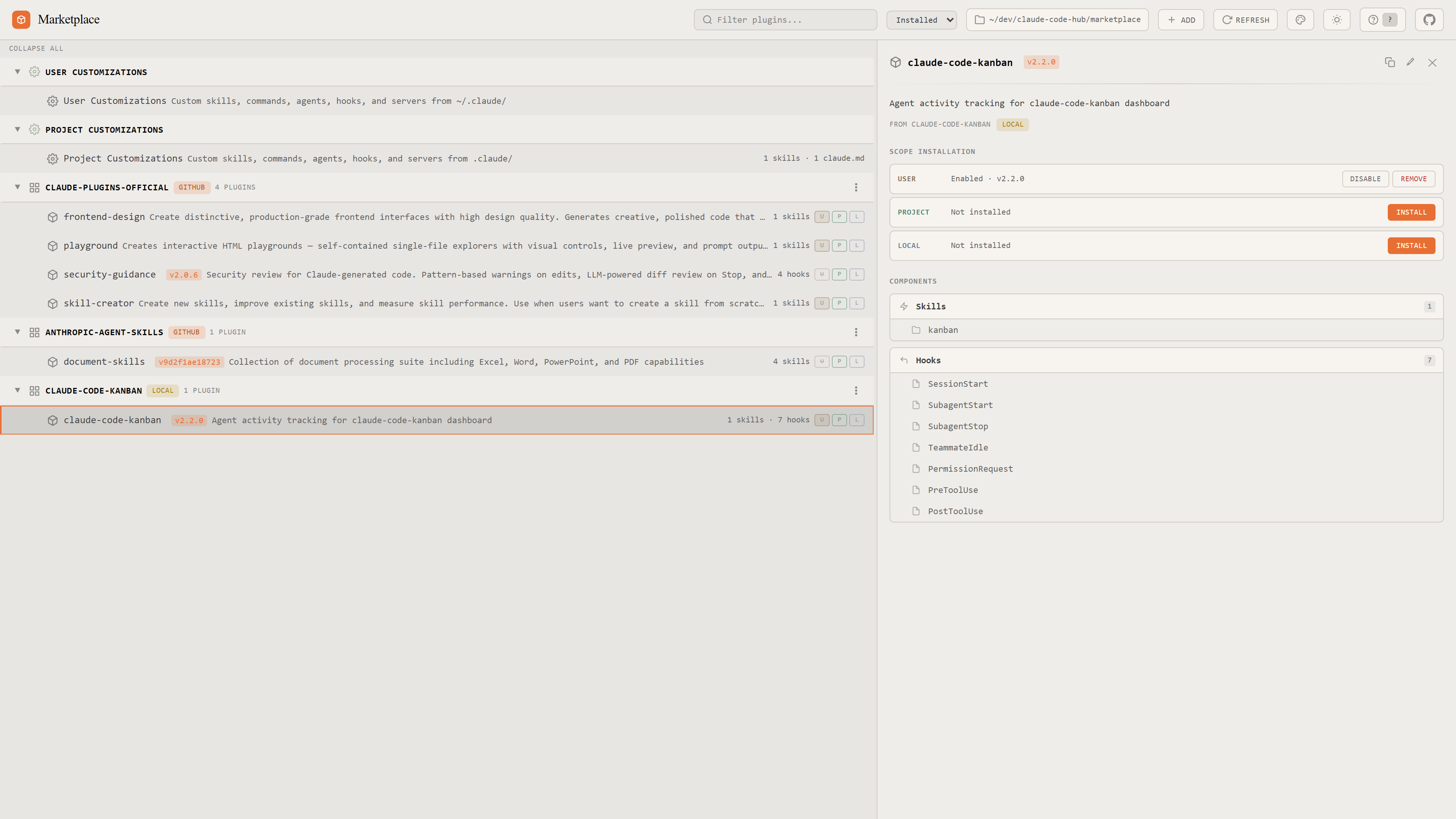Toggle Project scope for claude-code-kanban row
The image size is (1456, 819).
point(839,419)
